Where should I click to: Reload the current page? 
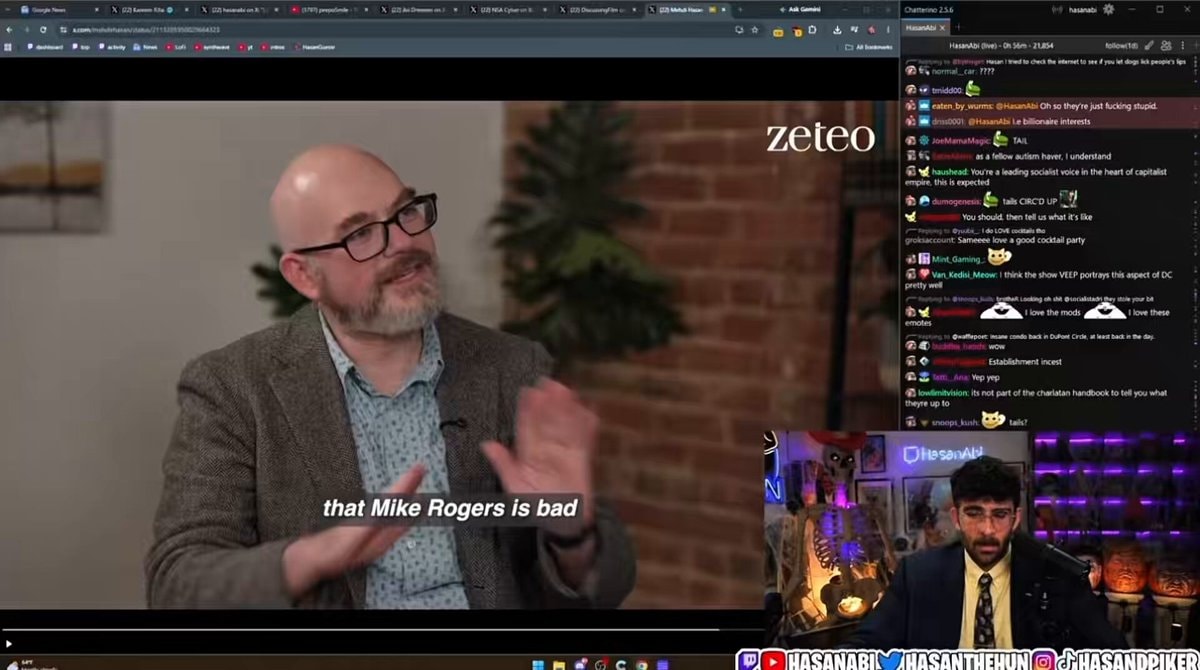pos(43,30)
